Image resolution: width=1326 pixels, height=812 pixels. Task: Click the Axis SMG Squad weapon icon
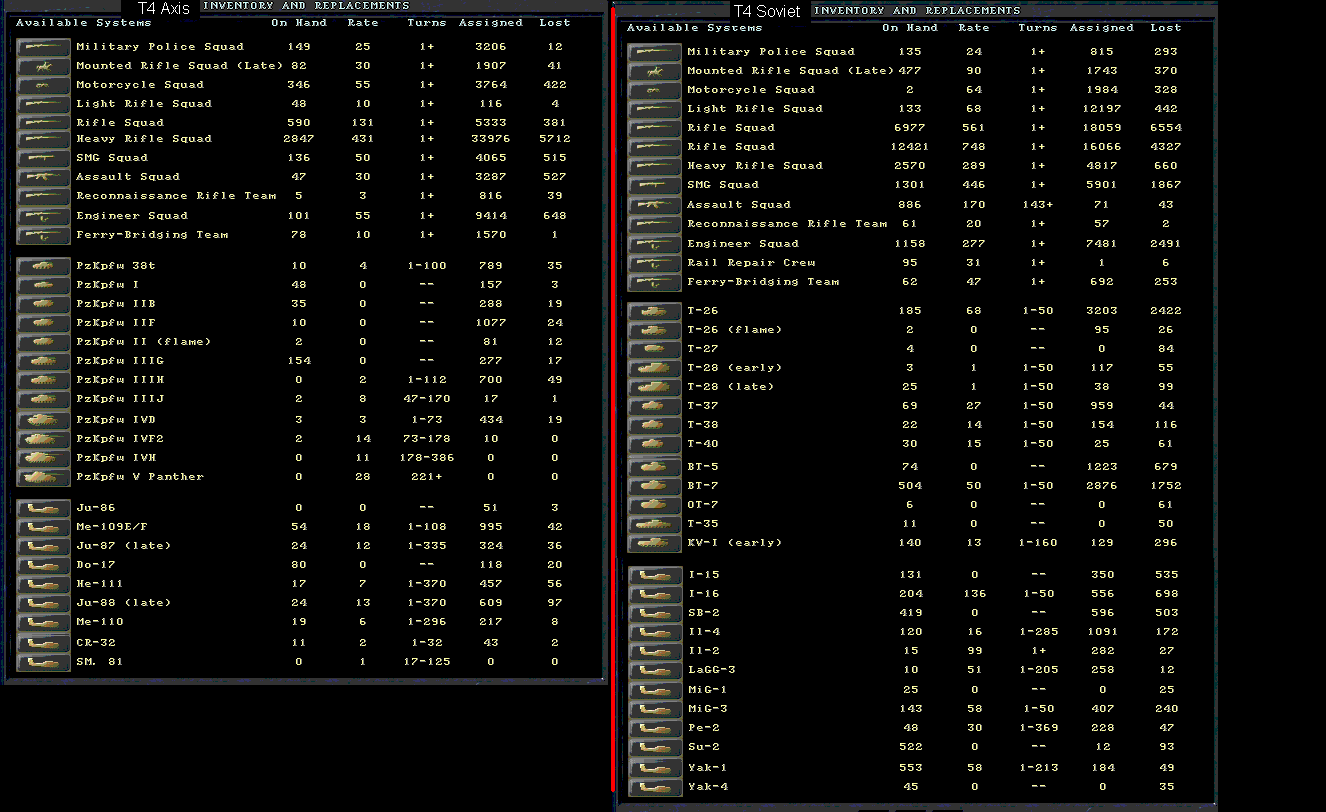[44, 158]
